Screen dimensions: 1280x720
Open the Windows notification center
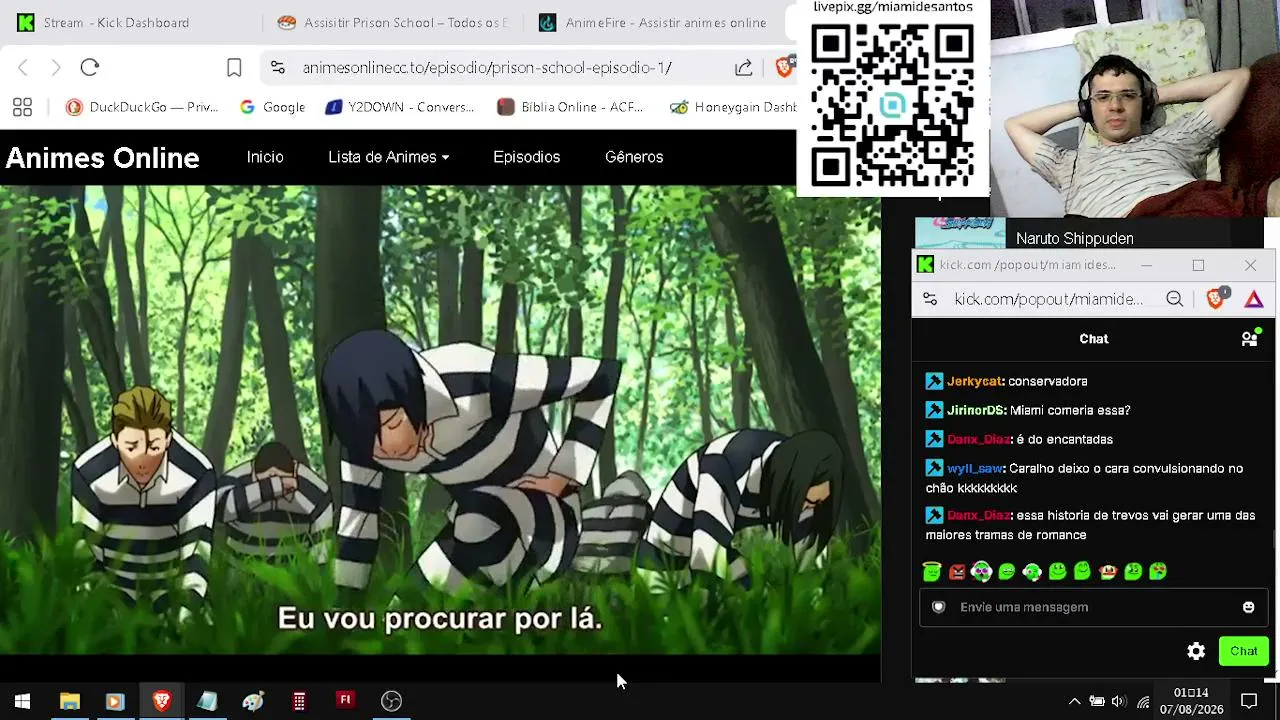click(1249, 701)
